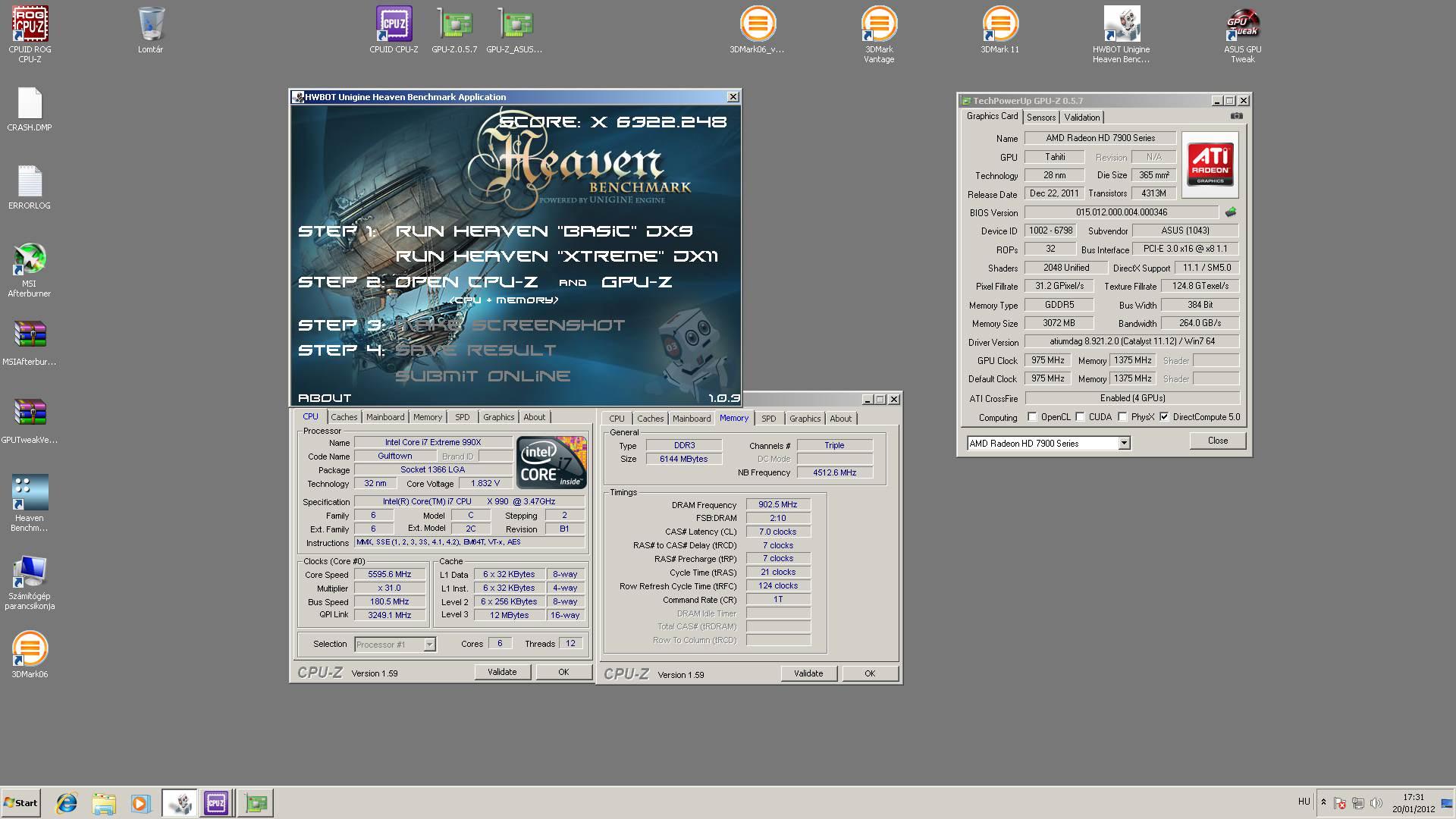This screenshot has height=819, width=1456.
Task: Open GPUTweakVe archive icon
Action: pyautogui.click(x=30, y=421)
